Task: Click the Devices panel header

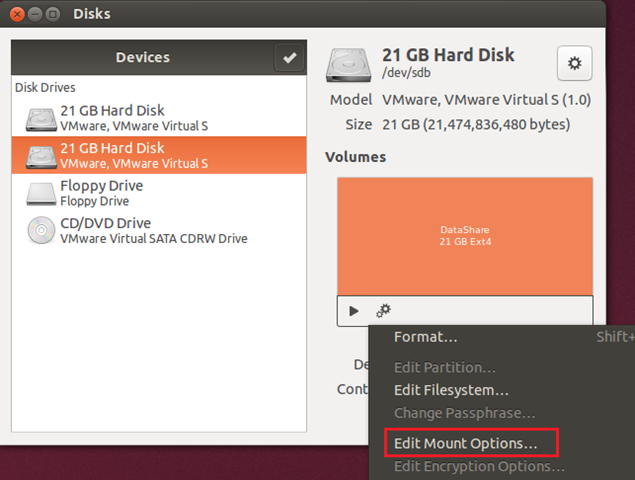Action: pos(142,58)
